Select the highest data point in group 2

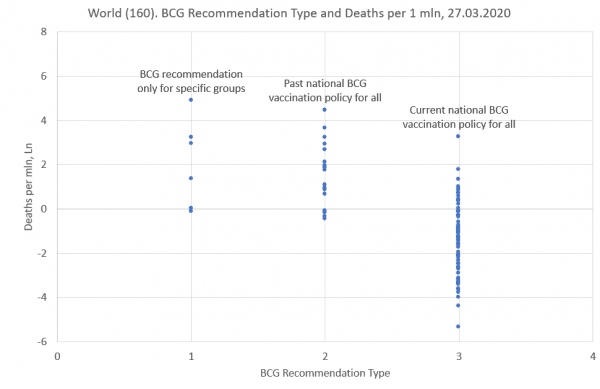(x=324, y=110)
